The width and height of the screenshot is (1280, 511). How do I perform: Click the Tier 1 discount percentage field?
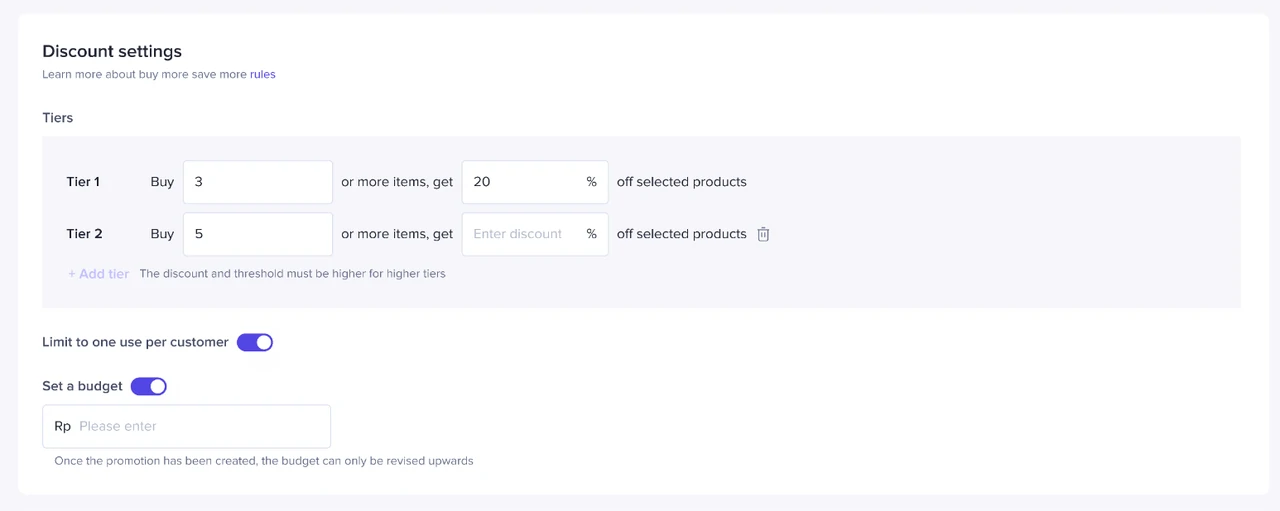point(522,182)
